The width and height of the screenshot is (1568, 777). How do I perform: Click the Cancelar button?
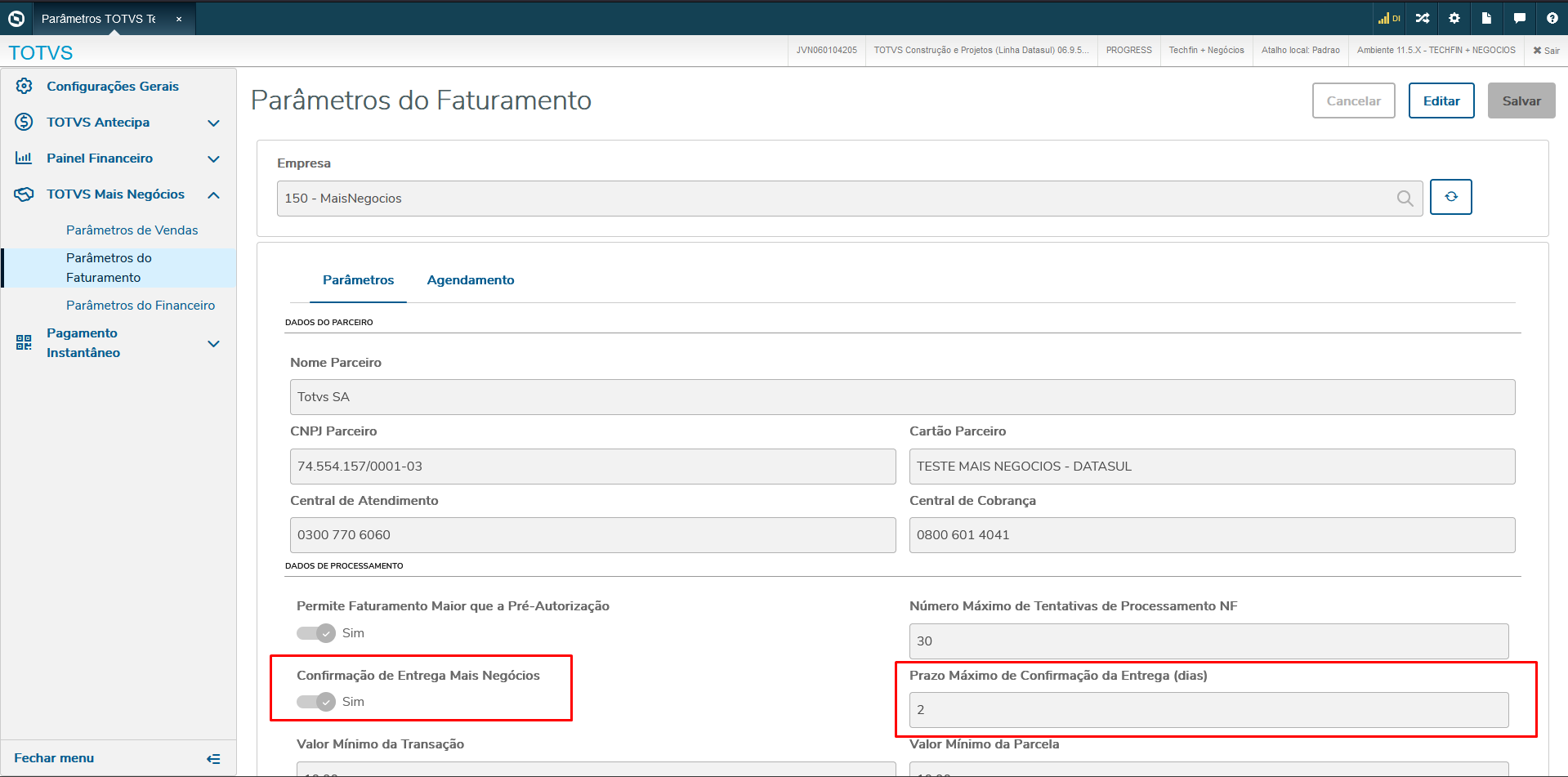click(1354, 100)
